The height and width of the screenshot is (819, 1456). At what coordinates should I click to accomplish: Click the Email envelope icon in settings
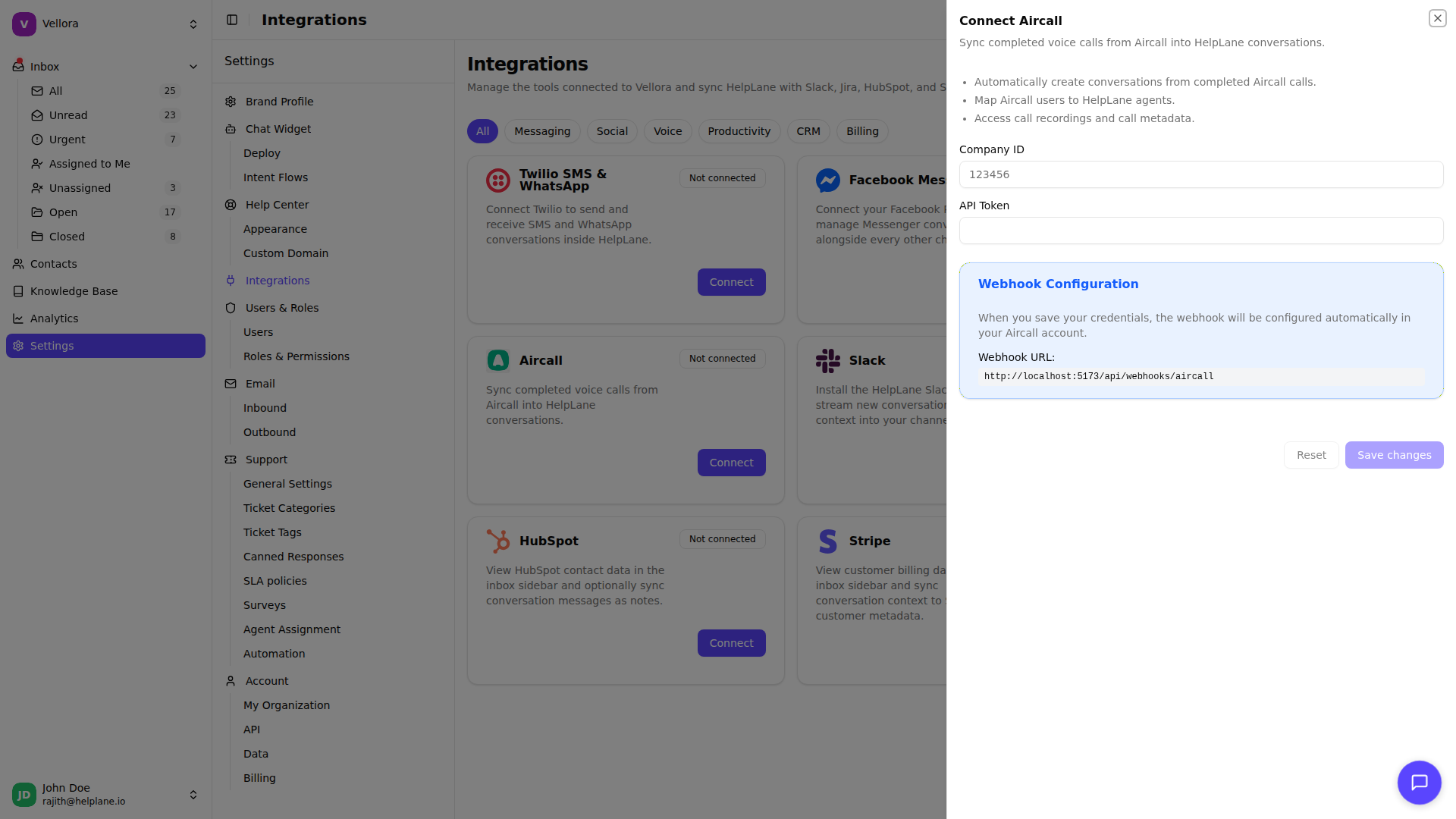(231, 384)
